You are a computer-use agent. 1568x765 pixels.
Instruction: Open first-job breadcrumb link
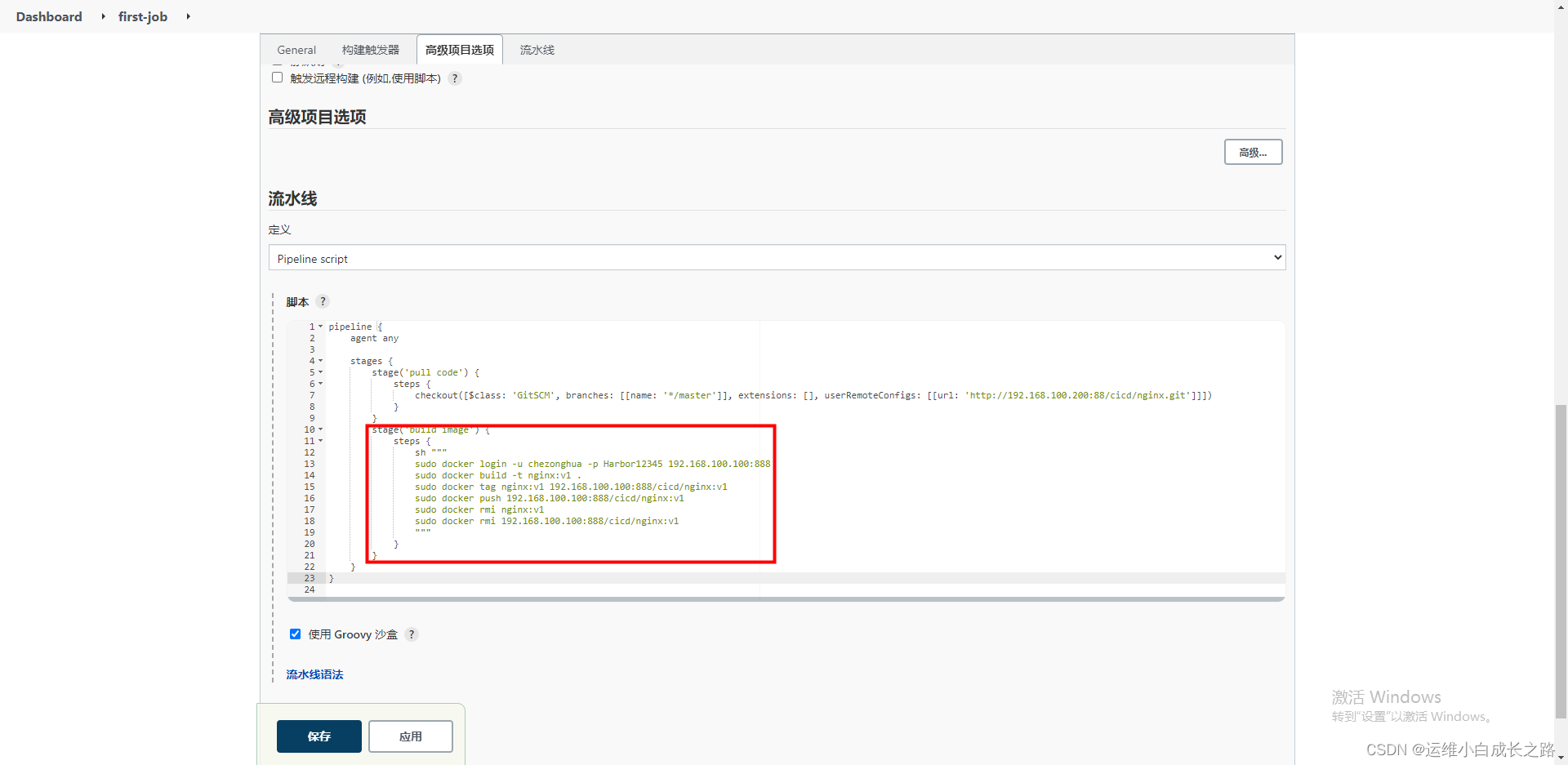(x=143, y=16)
